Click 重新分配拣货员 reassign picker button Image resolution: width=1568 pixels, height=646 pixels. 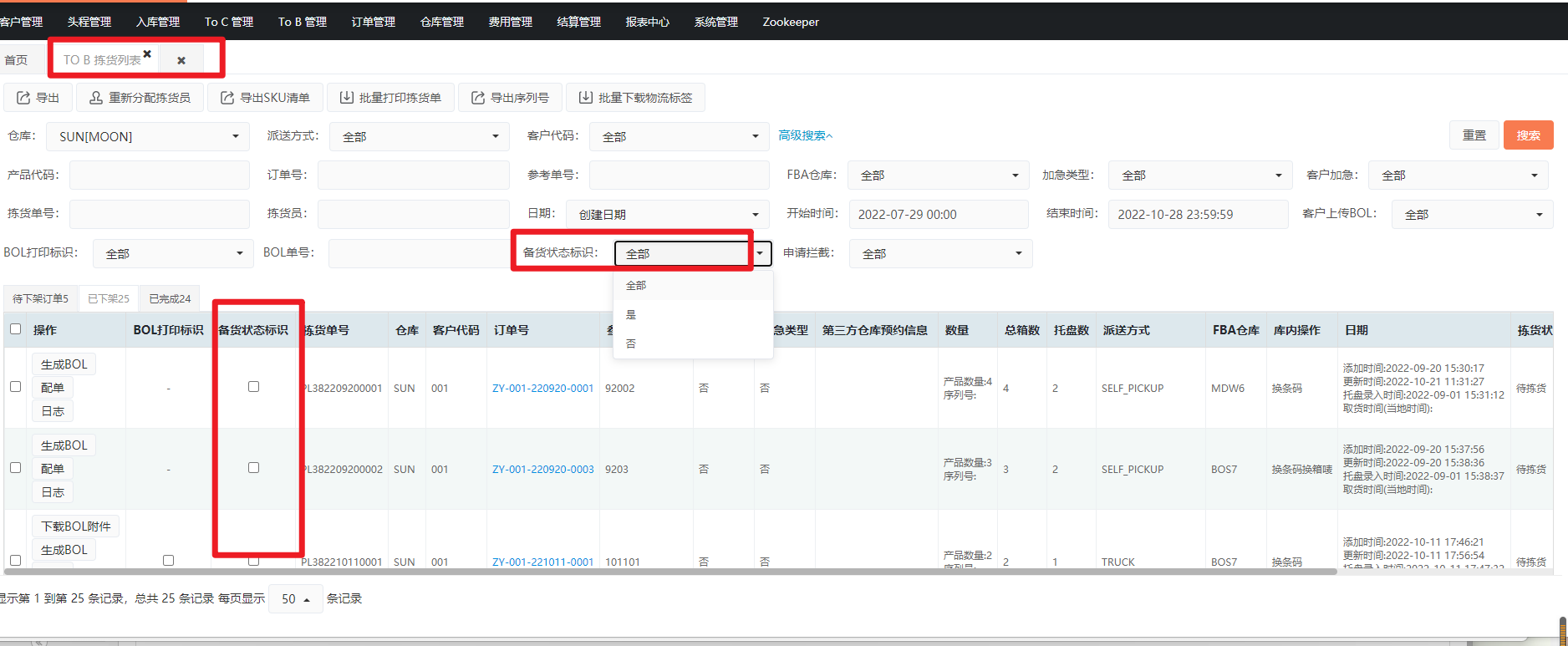pos(140,98)
